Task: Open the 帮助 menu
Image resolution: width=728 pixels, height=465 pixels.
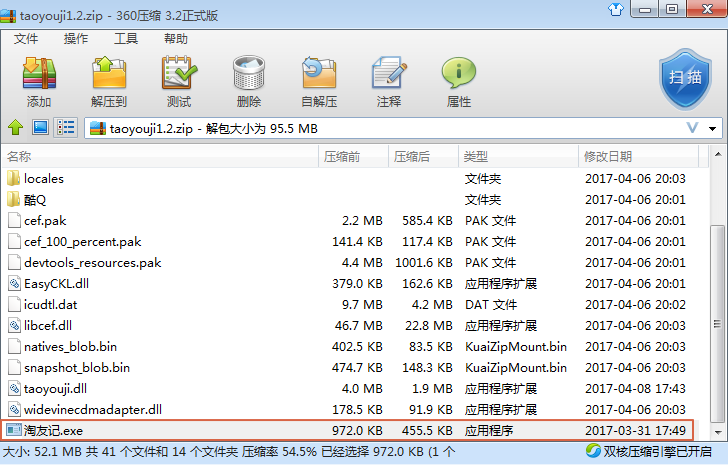Action: (176, 39)
